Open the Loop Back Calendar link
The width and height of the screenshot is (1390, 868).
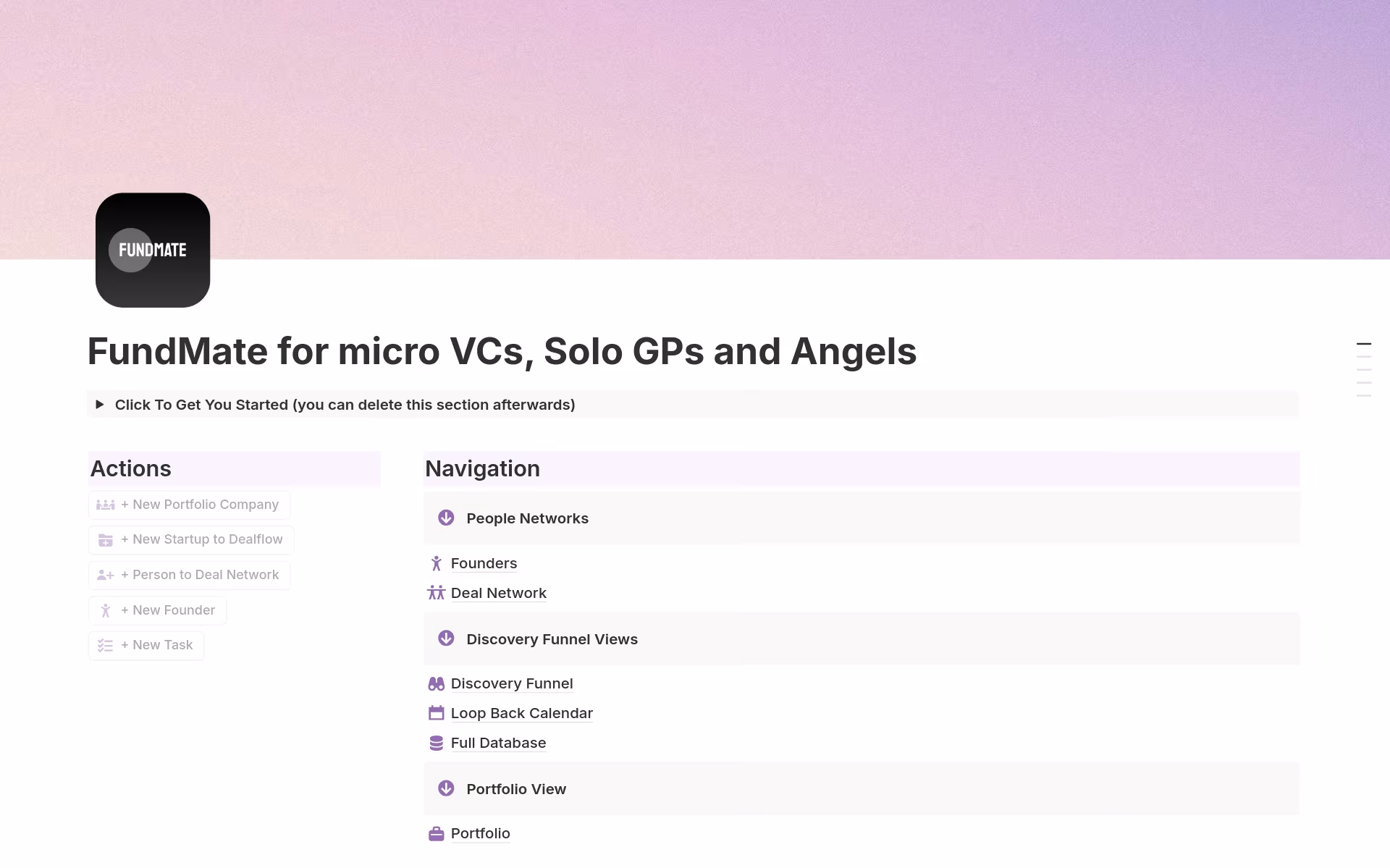pos(521,713)
